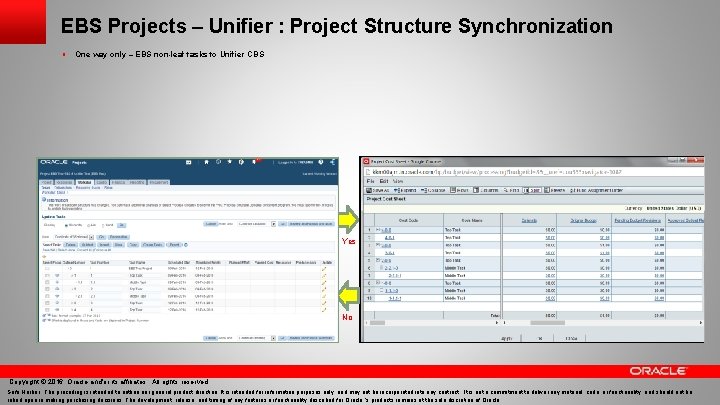
Task: Click Expand icon in cost sheet toolbar
Action: click(x=396, y=190)
